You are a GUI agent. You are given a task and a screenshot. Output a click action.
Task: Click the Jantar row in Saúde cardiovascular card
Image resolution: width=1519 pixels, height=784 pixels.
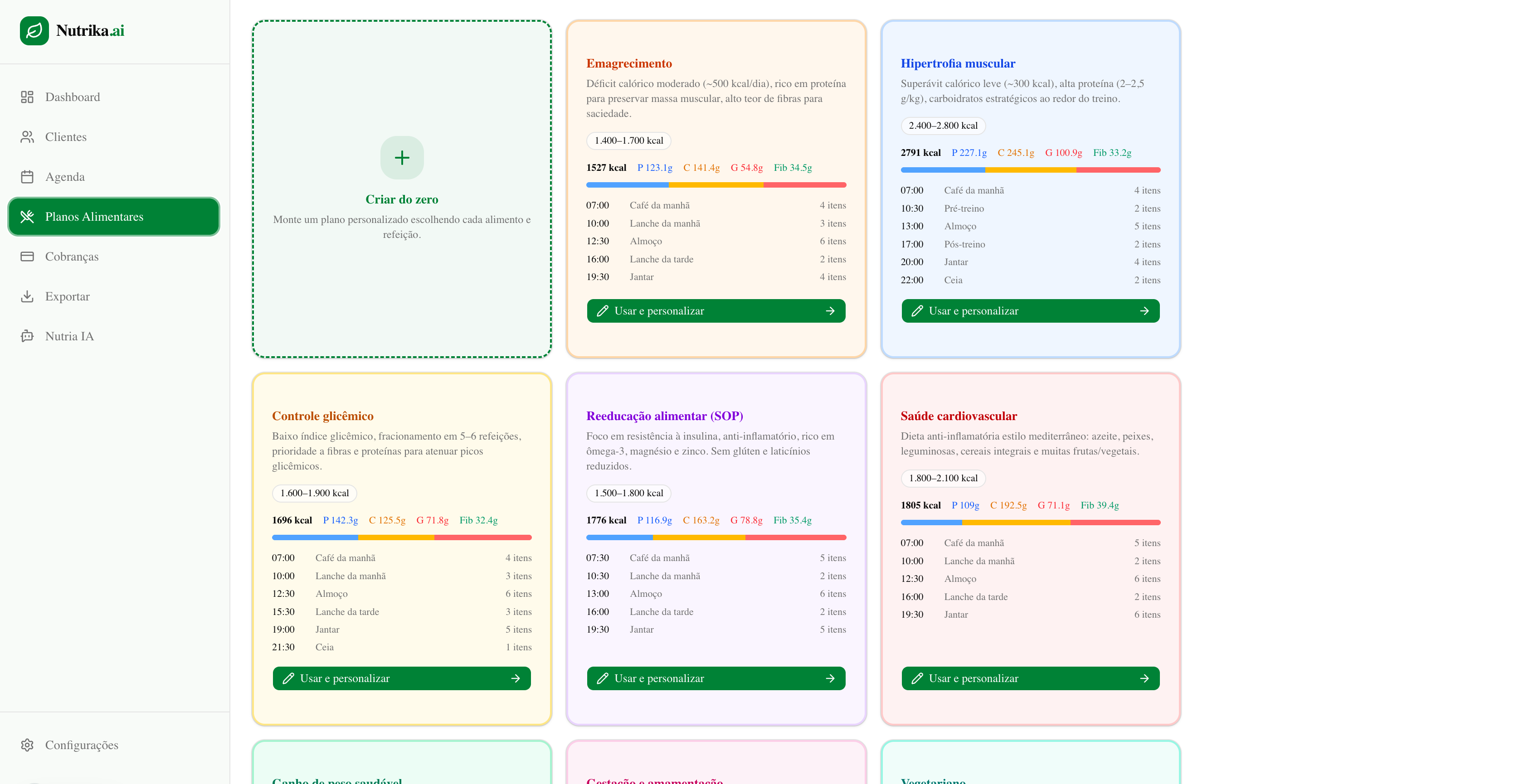[1031, 615]
